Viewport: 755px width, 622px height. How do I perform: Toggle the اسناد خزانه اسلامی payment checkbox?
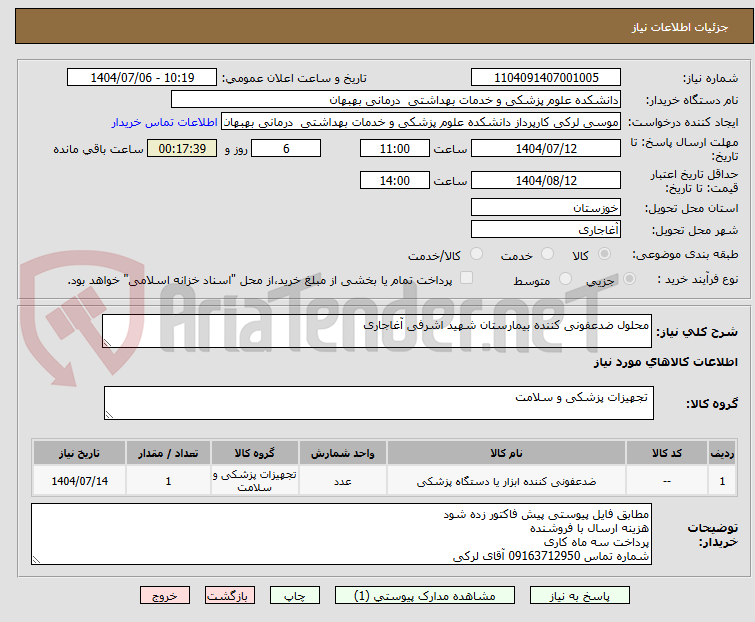(x=466, y=278)
